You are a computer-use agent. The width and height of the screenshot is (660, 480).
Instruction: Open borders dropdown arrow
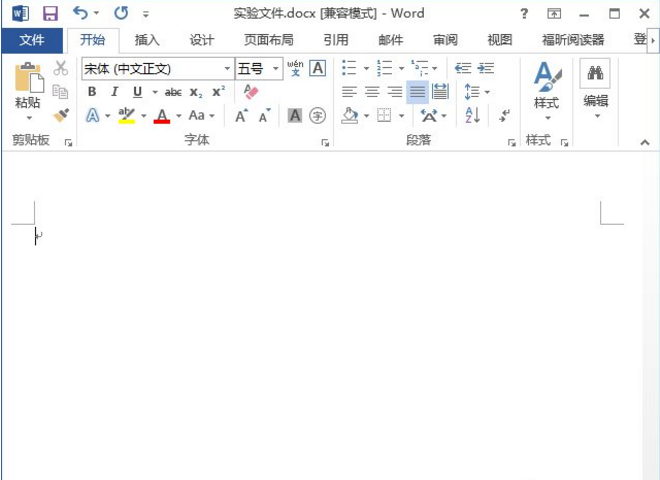tap(401, 115)
